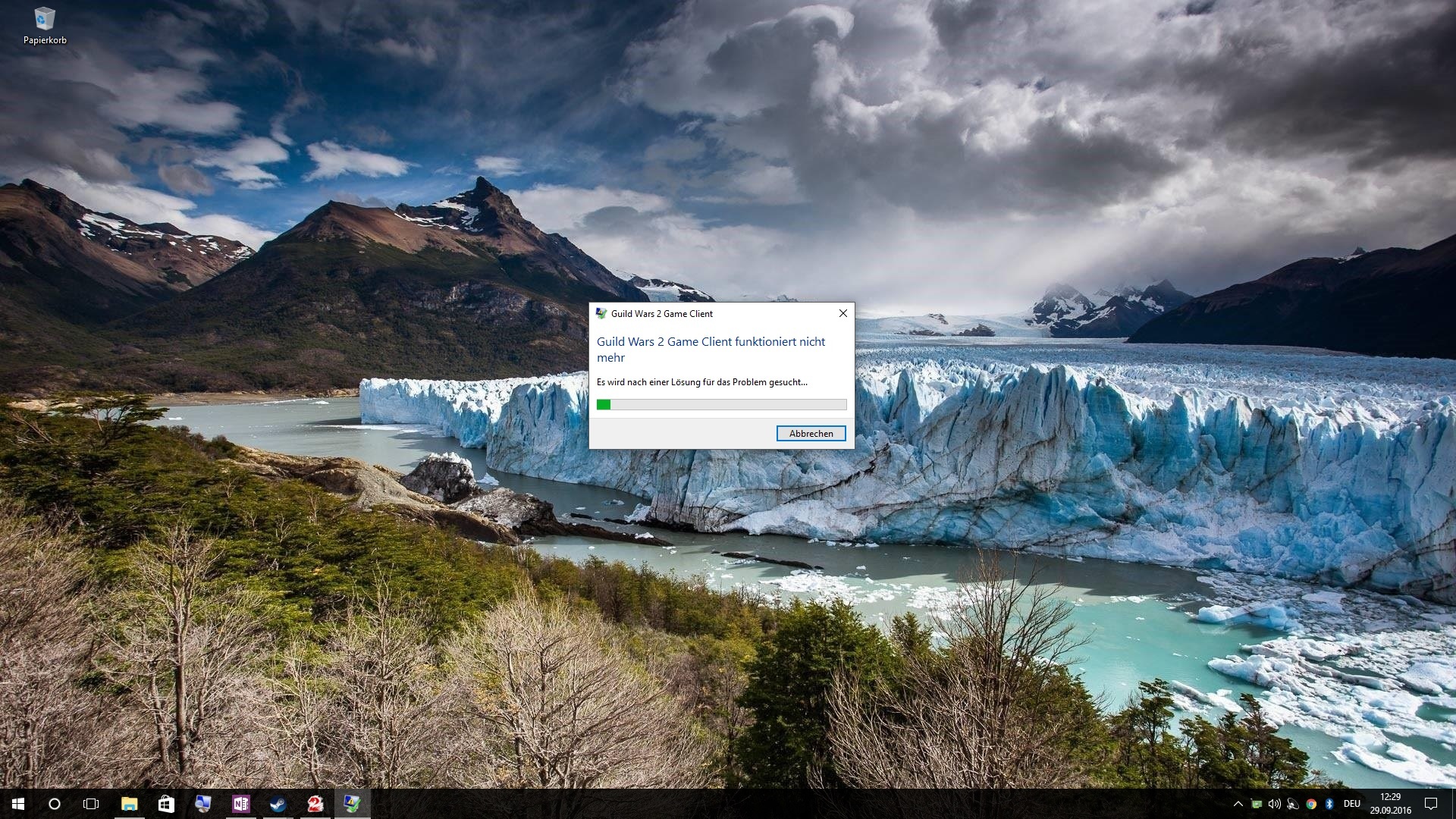Click the Chrome tray icon
The image size is (1456, 819).
coord(1311,804)
